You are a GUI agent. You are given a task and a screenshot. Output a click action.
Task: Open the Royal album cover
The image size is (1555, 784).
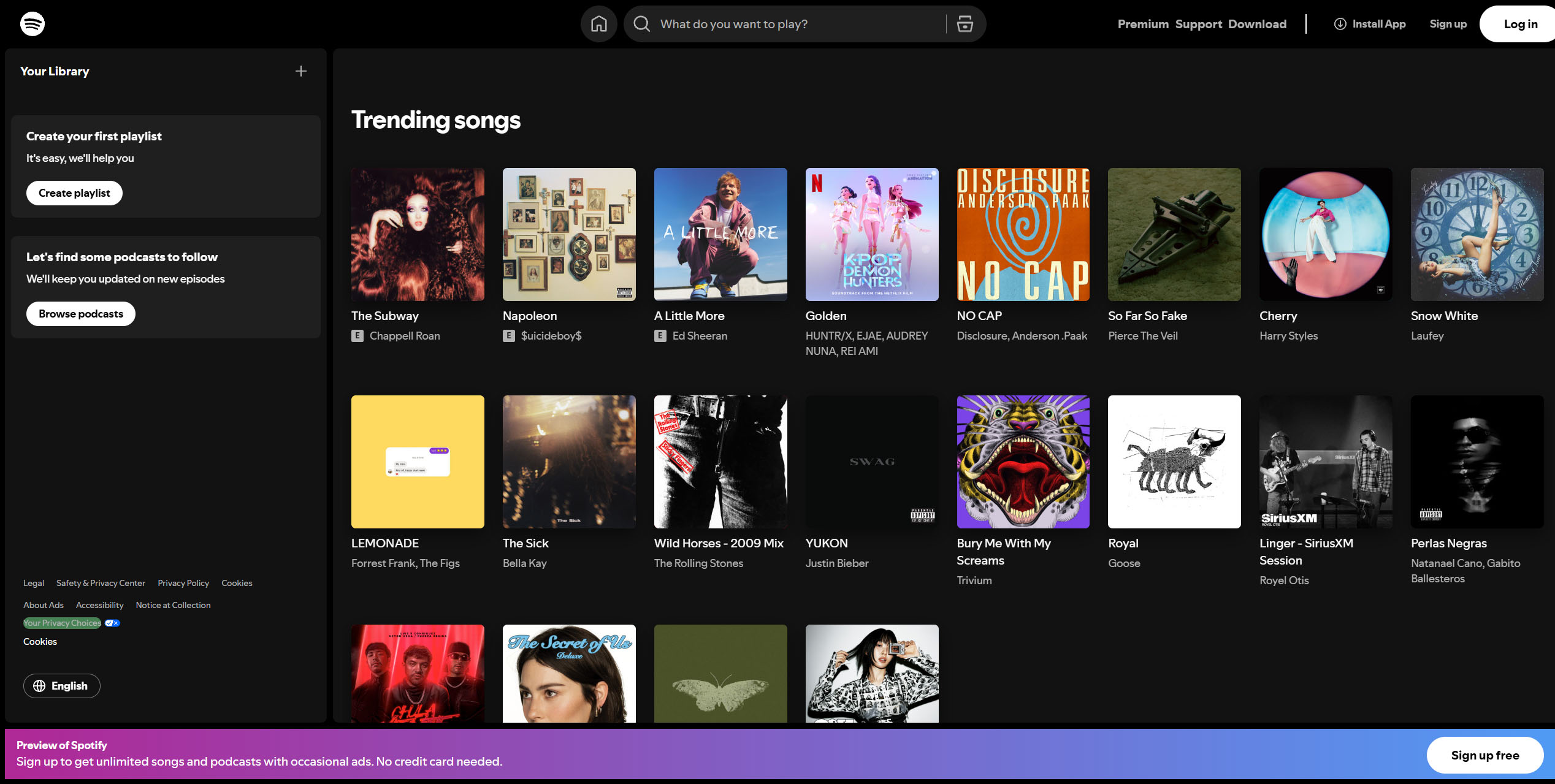(x=1174, y=462)
